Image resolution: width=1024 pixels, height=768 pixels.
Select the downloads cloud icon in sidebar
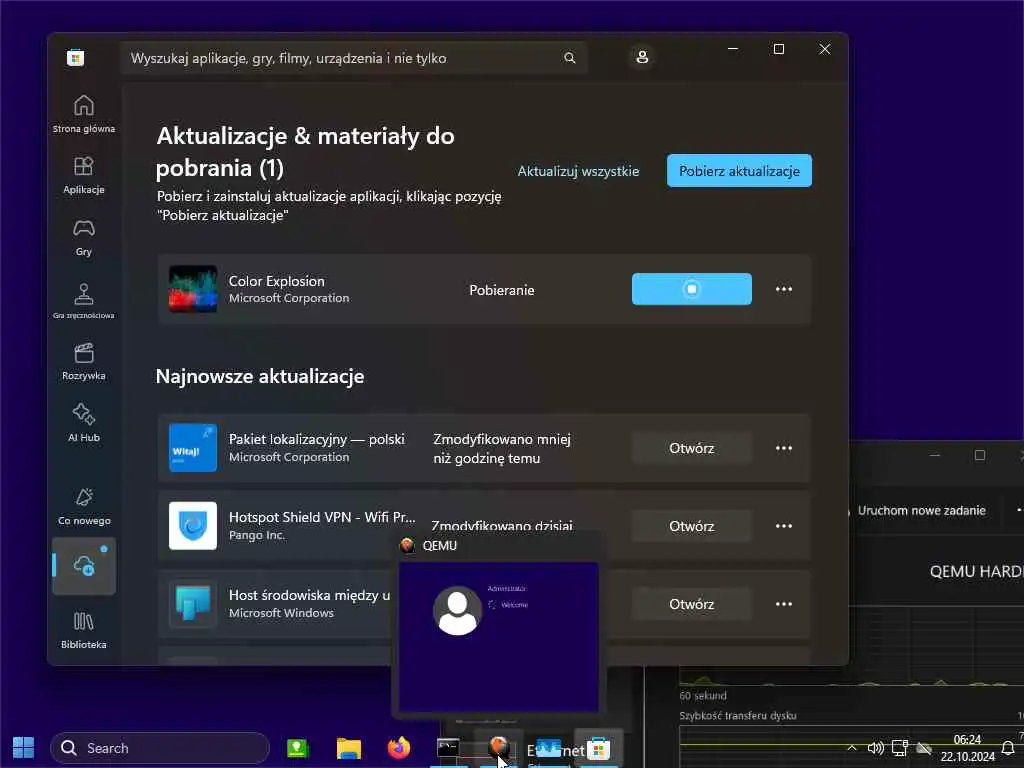[x=84, y=566]
